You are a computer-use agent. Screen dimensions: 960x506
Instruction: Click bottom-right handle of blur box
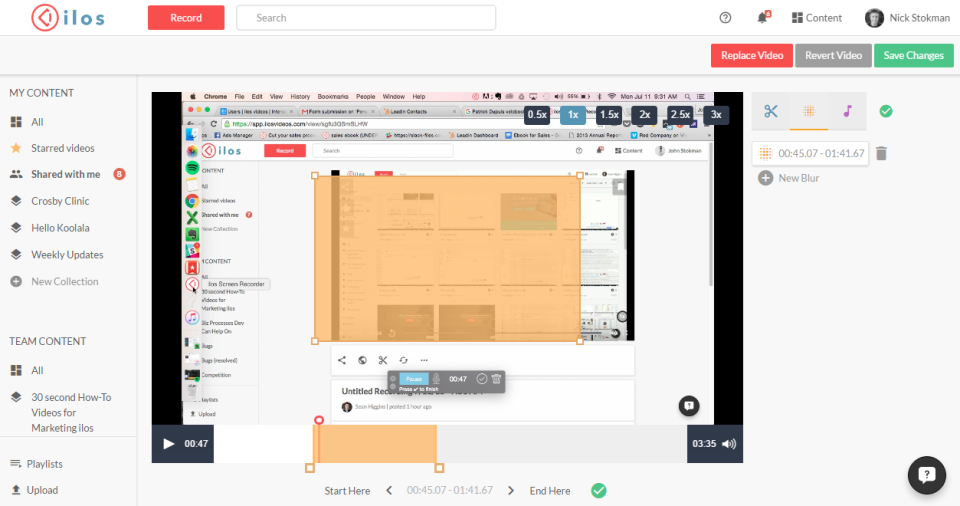tap(580, 341)
